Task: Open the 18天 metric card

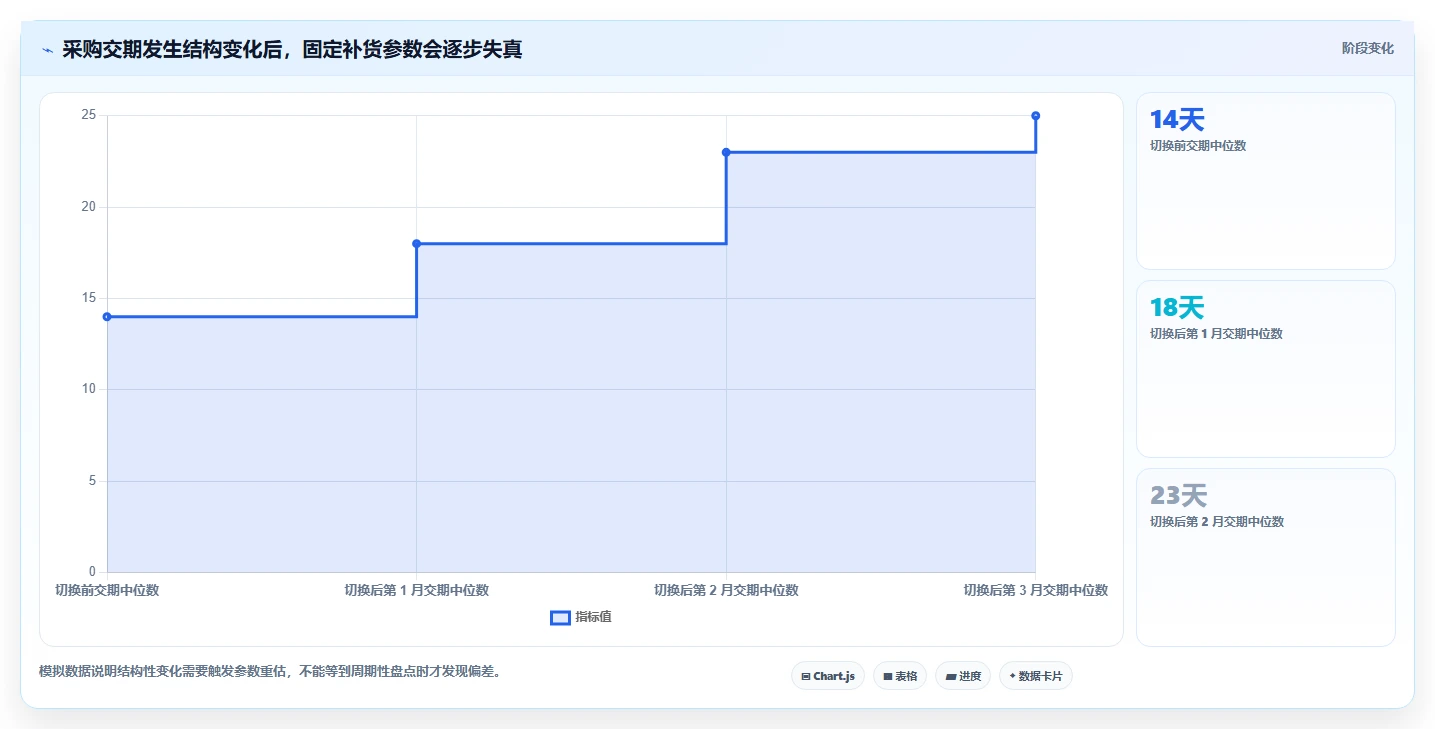Action: coord(1266,369)
